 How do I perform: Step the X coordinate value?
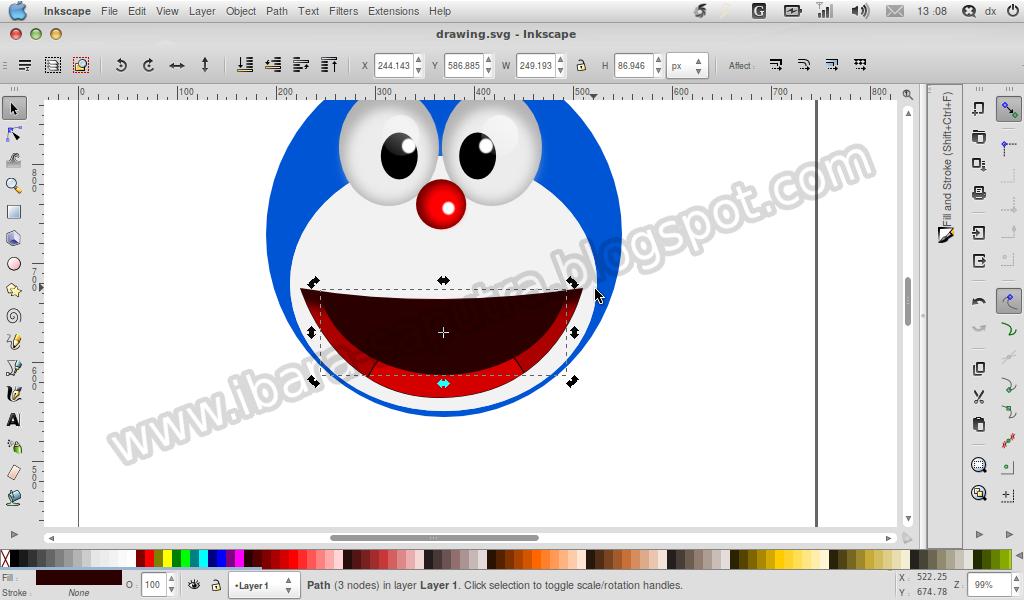(419, 65)
